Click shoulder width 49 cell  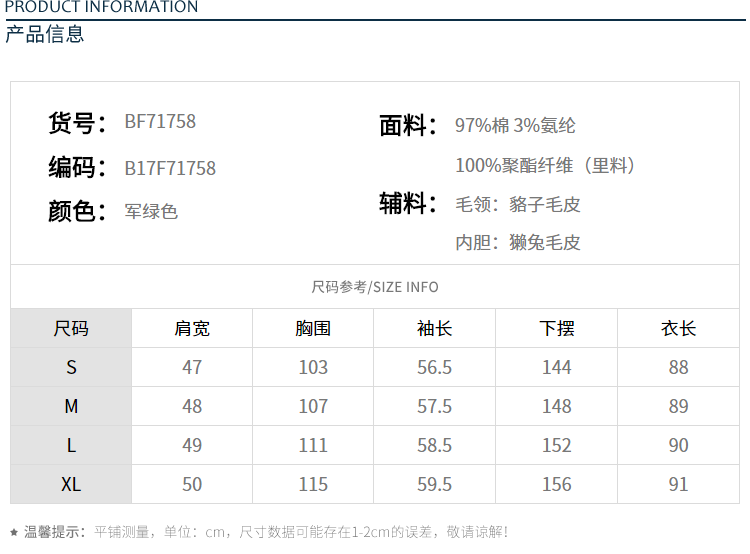(192, 445)
